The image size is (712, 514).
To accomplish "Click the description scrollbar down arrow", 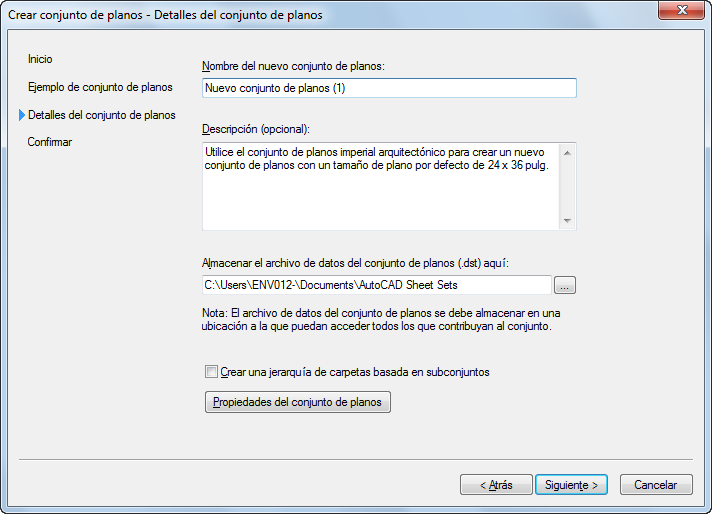I will click(x=567, y=221).
